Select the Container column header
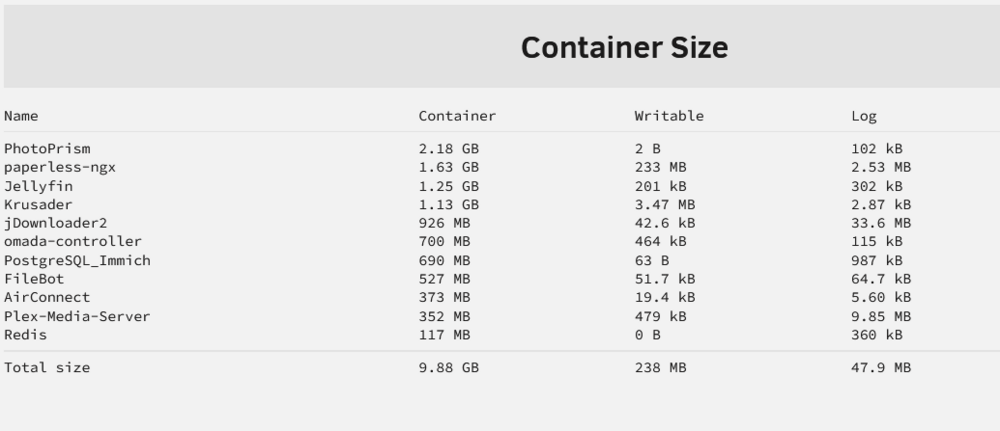 457,116
